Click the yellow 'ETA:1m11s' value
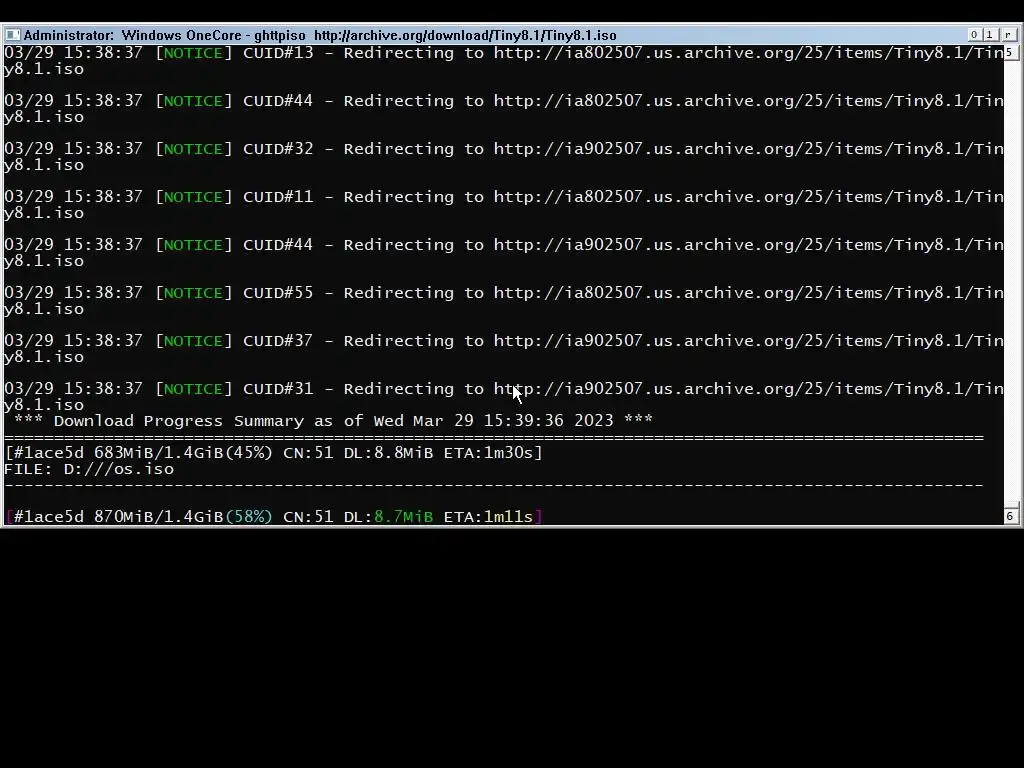The width and height of the screenshot is (1024, 768). pos(488,517)
